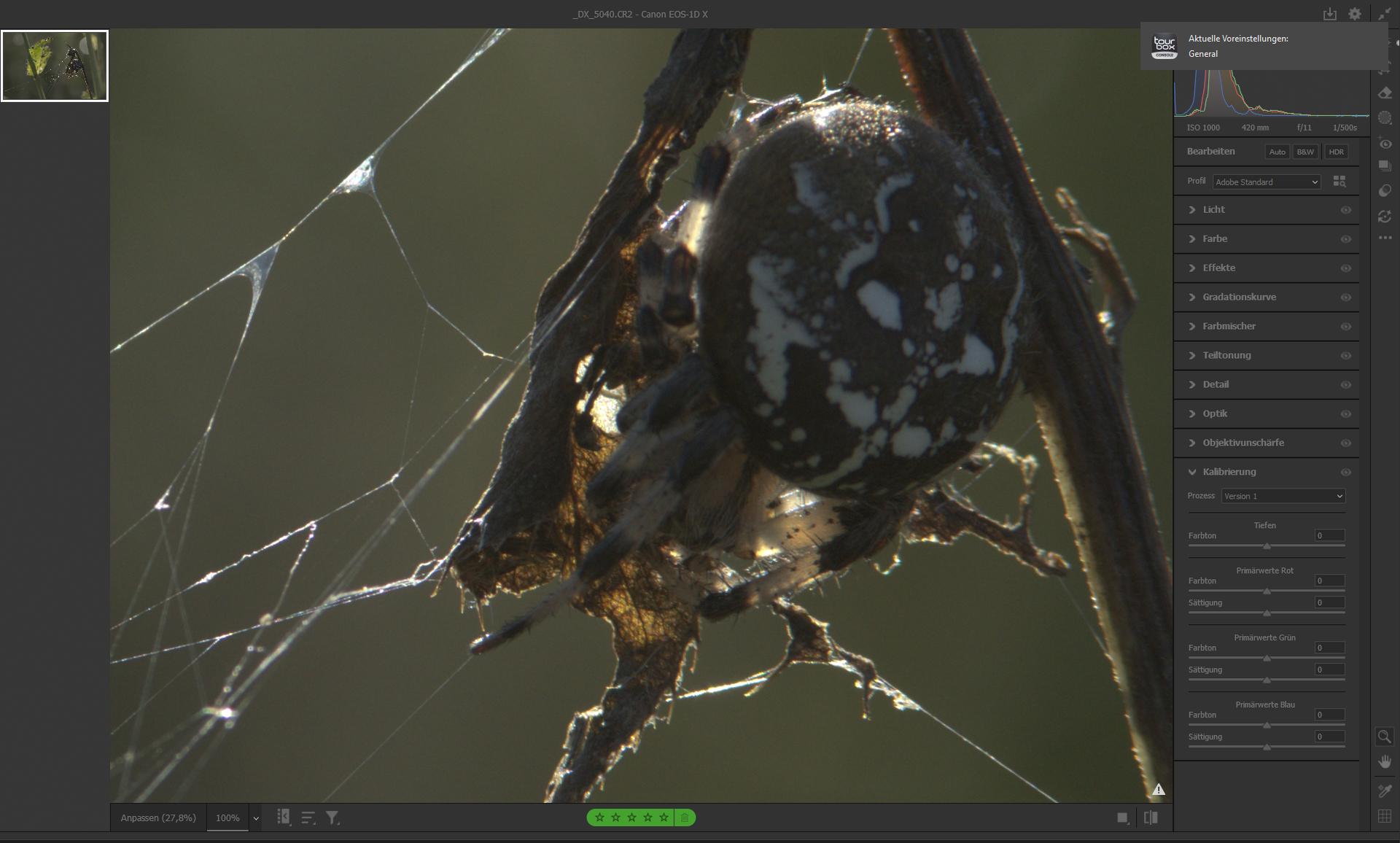1400x843 pixels.
Task: Activate the color sampler eyedropper tool
Action: coord(1384,790)
